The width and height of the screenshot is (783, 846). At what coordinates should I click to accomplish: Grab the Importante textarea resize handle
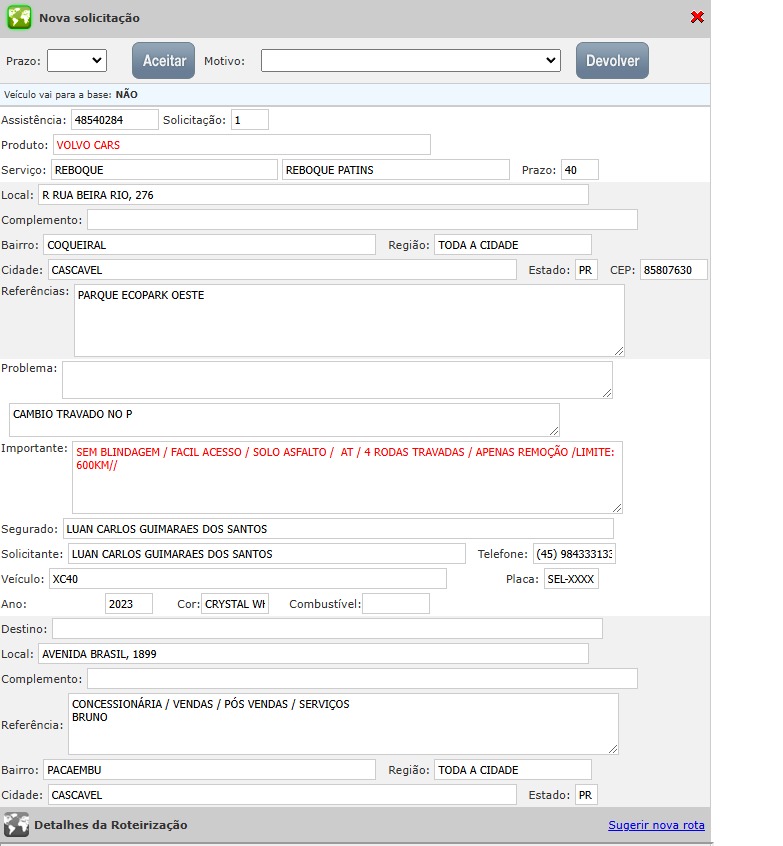click(x=617, y=508)
